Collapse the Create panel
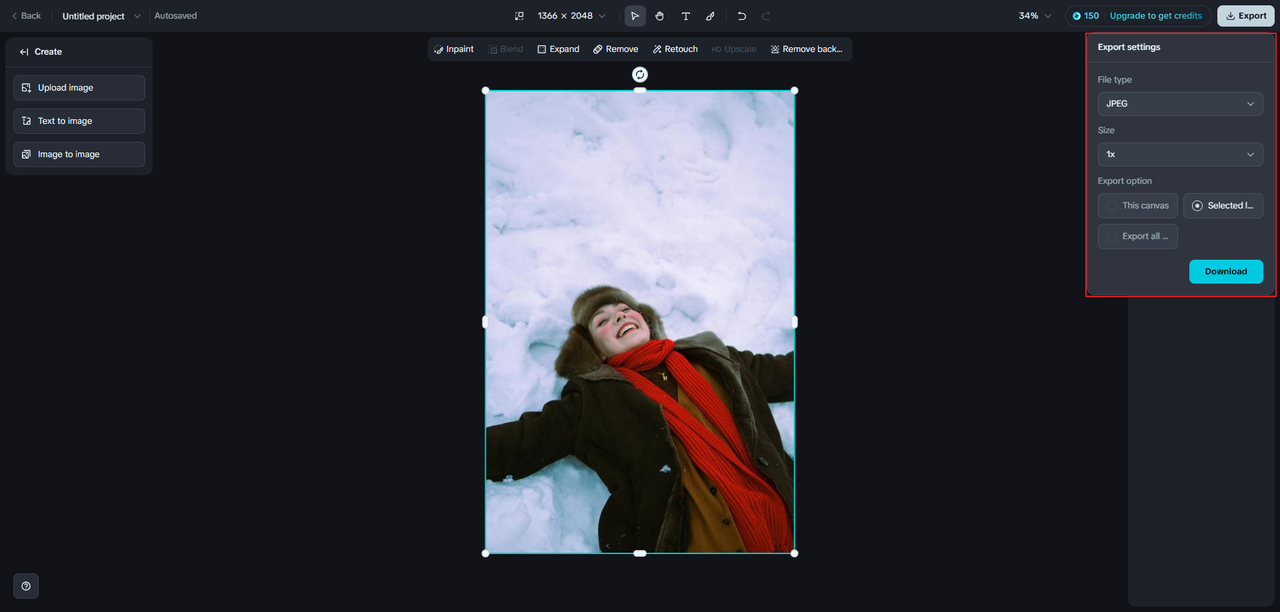Viewport: 1280px width, 612px height. tap(24, 52)
